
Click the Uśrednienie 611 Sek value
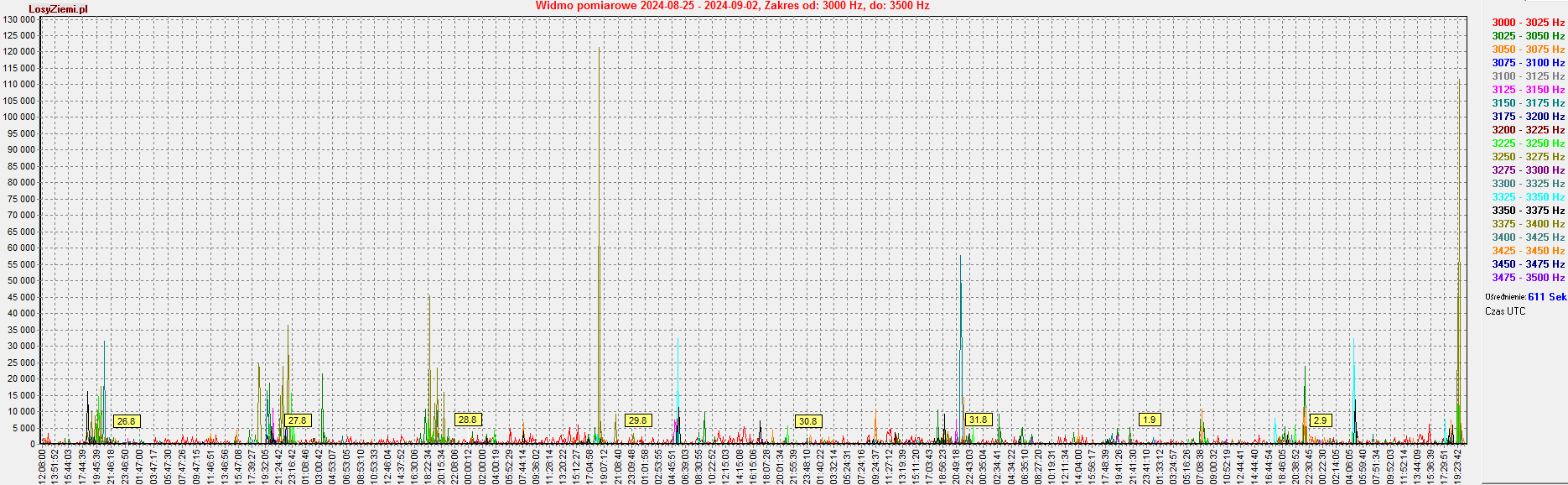(x=1546, y=297)
